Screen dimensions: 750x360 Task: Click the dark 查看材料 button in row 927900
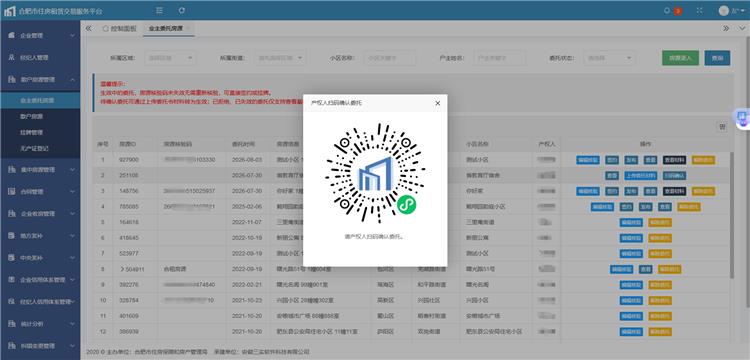(674, 160)
